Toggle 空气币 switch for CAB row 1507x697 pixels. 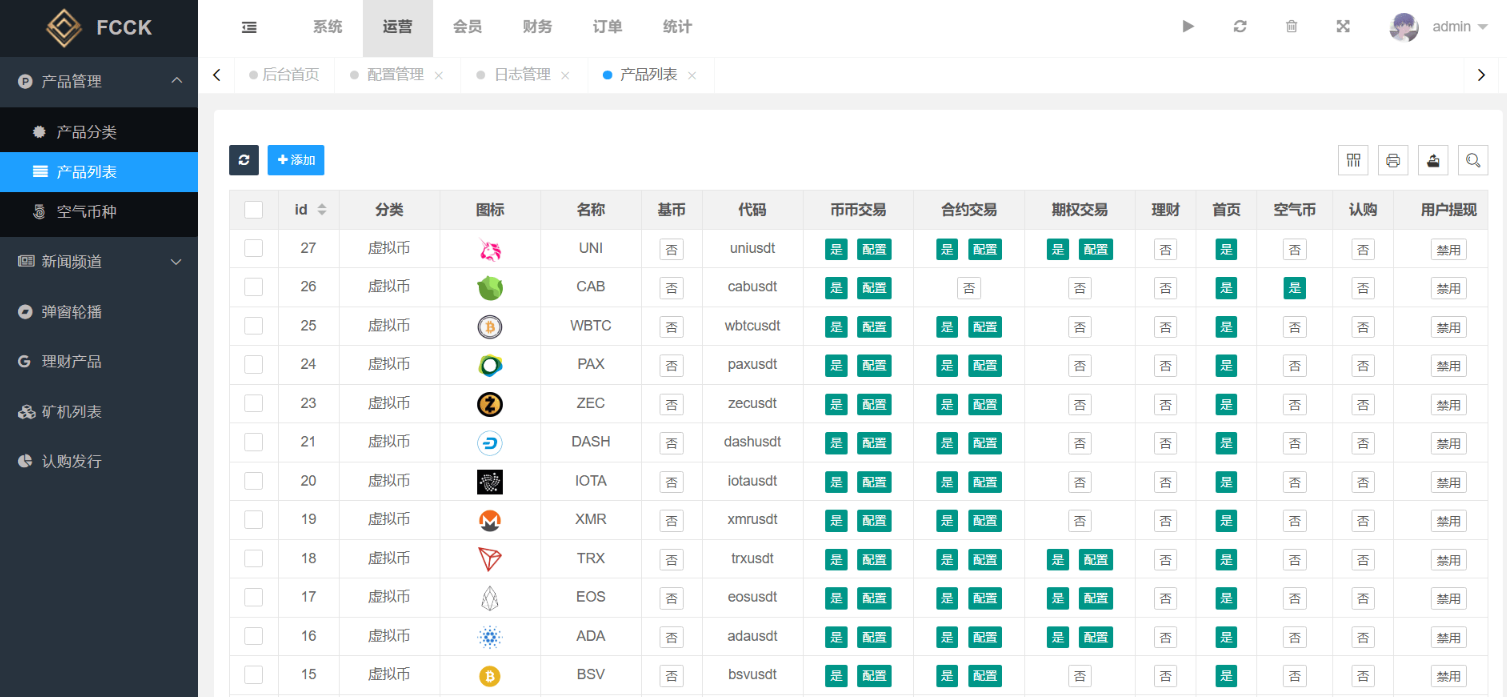point(1294,288)
